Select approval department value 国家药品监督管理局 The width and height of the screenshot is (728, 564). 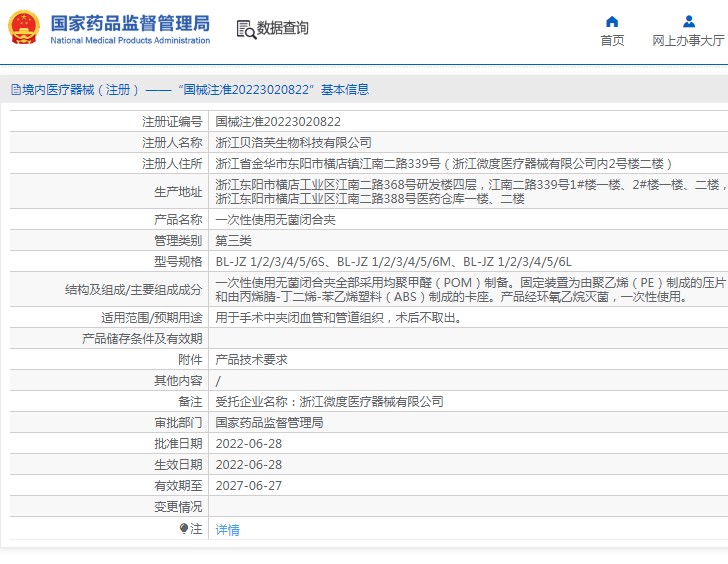pos(269,422)
